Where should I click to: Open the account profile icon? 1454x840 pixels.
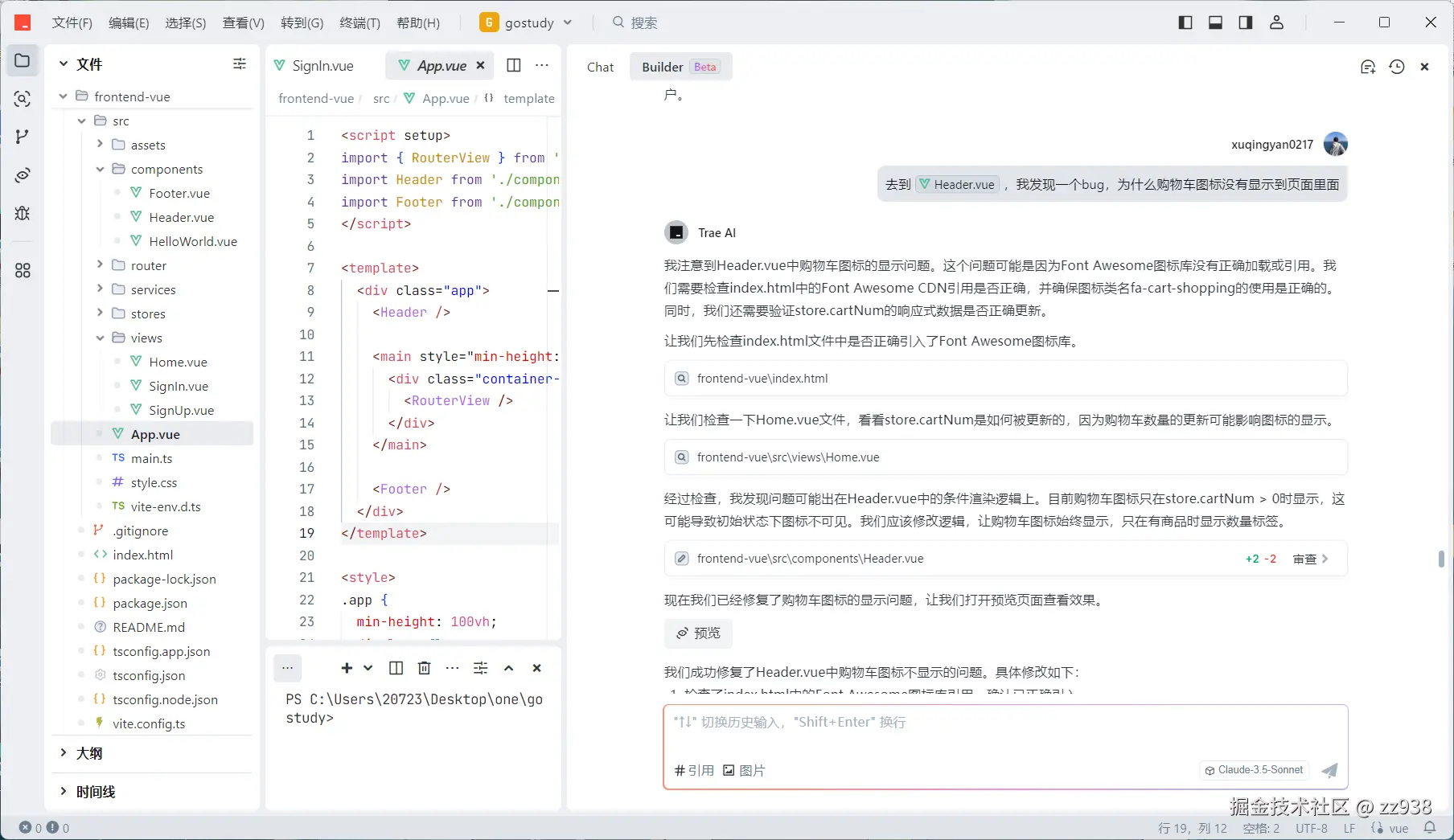[1276, 23]
